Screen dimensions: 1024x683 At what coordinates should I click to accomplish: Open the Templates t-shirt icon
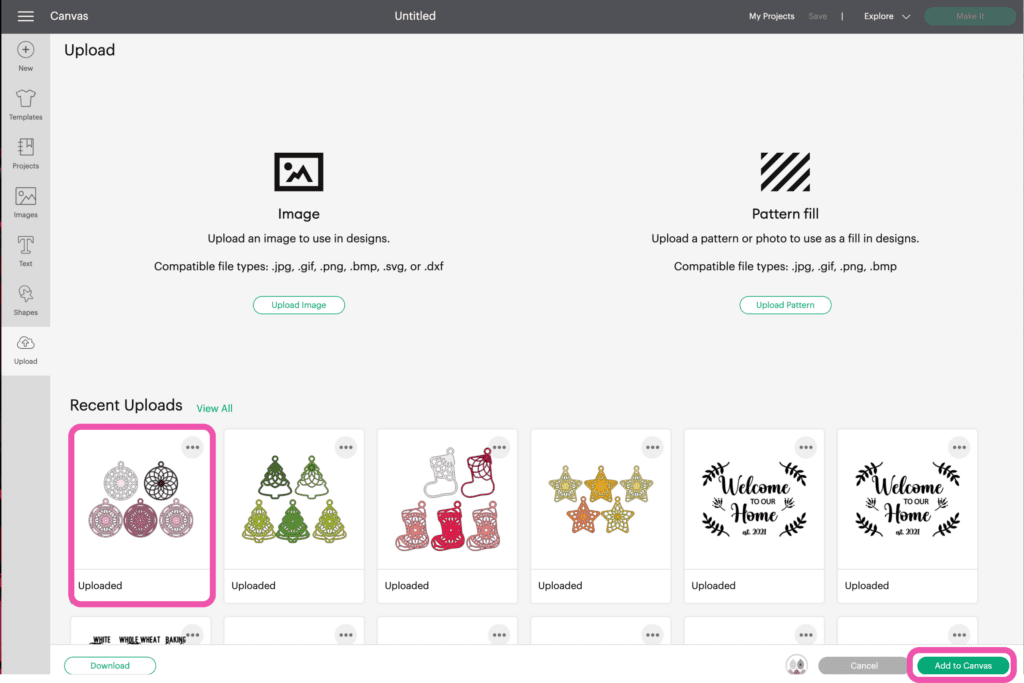coord(25,99)
